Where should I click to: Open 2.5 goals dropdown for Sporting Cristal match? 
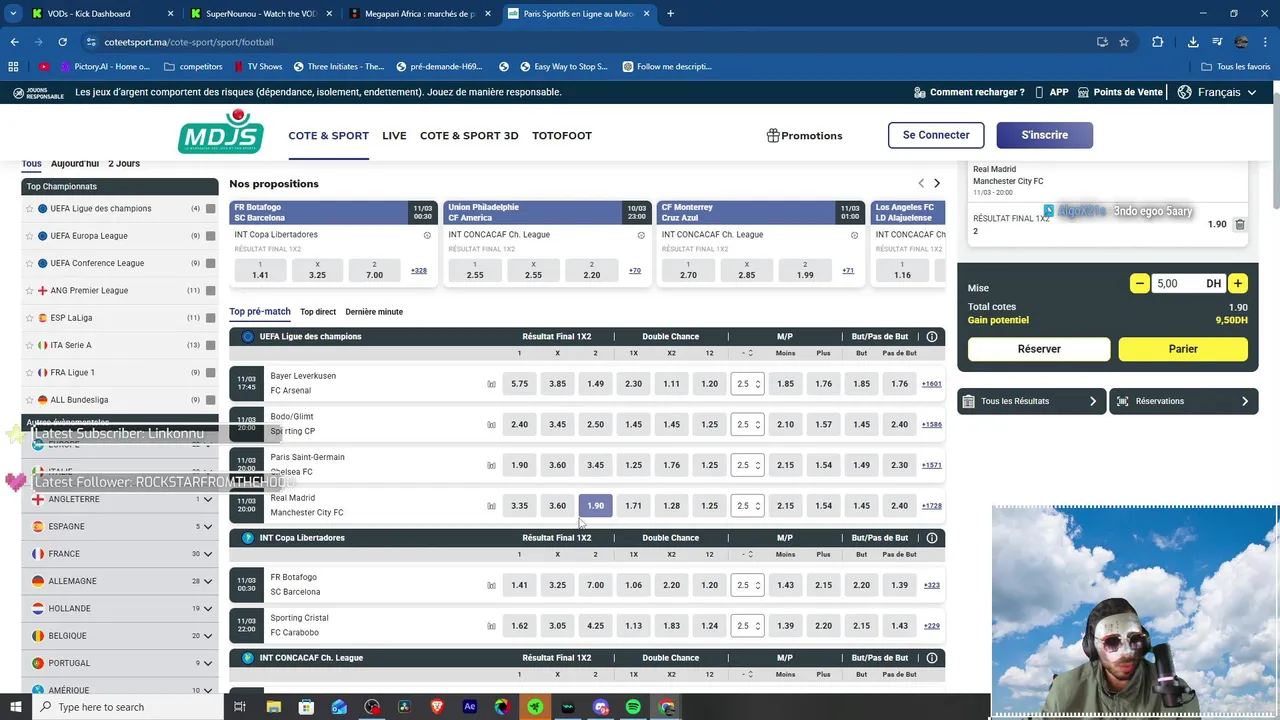(747, 626)
